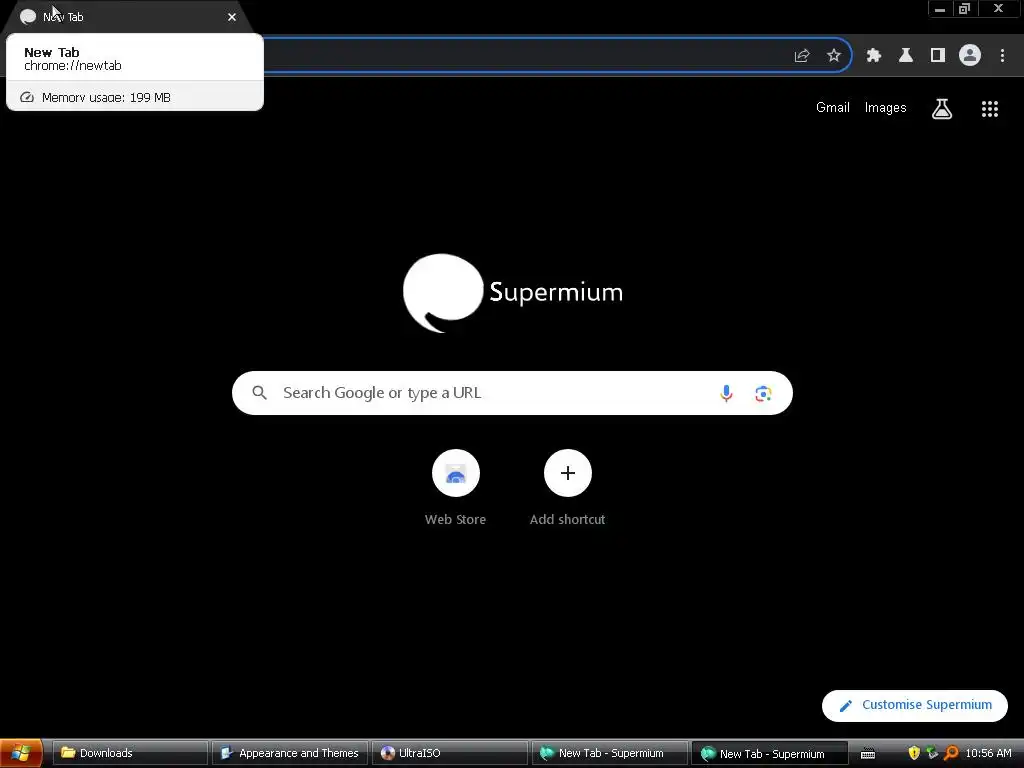Click the Customise Supermium button

click(914, 705)
